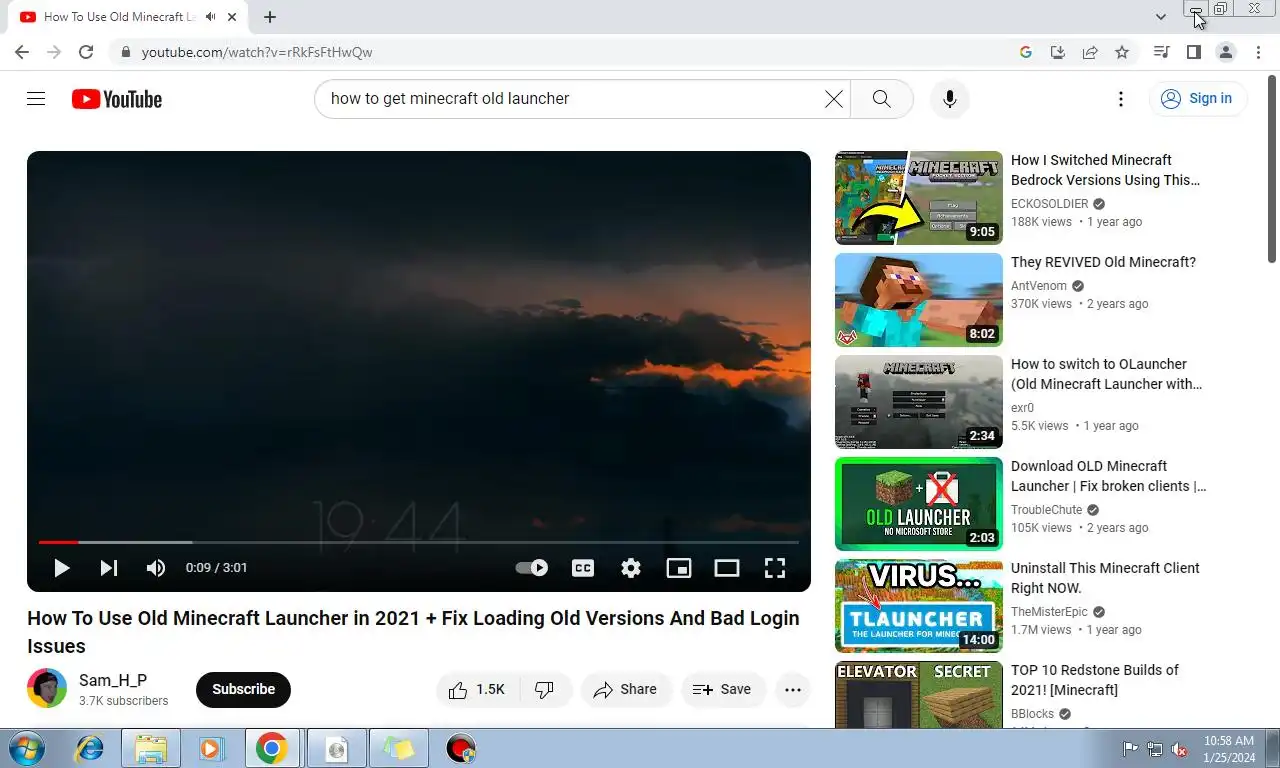Mute the tab via the speaker icon
The height and width of the screenshot is (768, 1280).
coord(210,17)
